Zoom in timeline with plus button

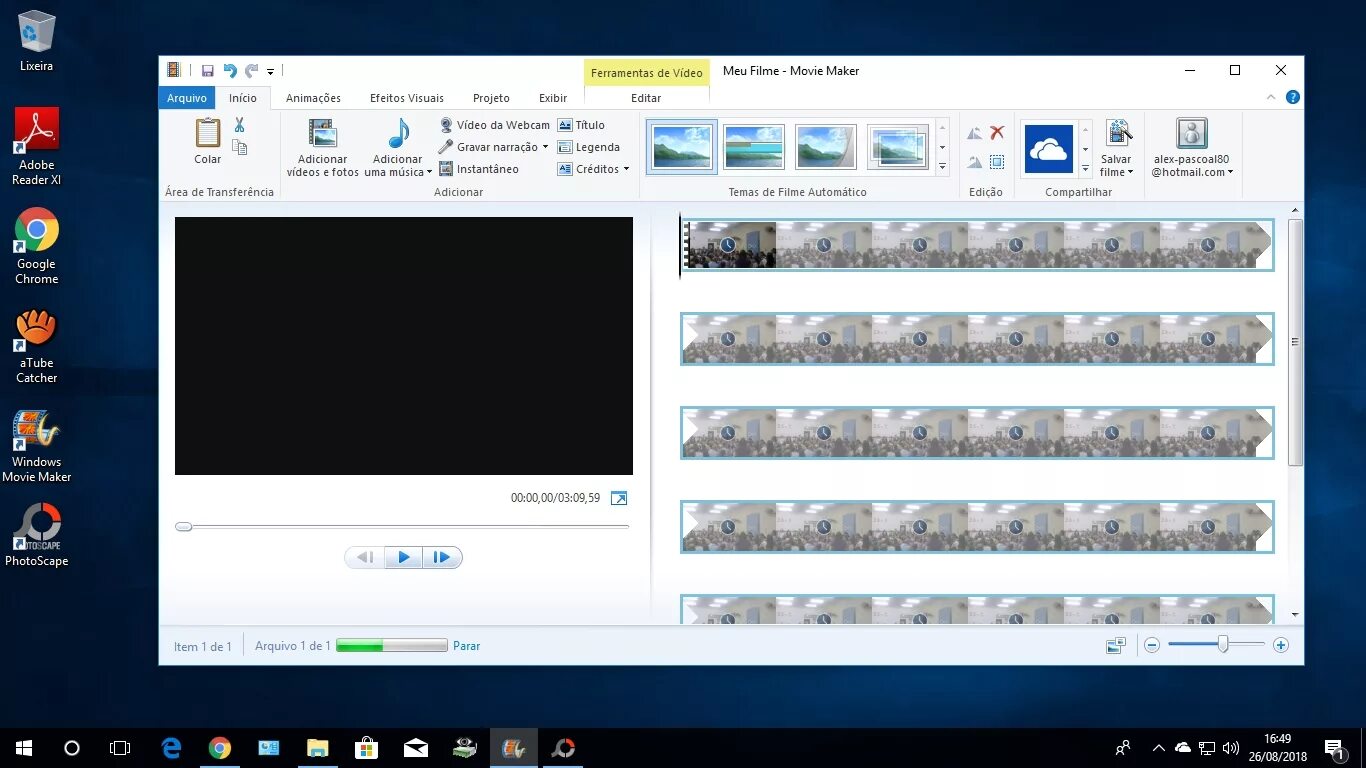1280,646
